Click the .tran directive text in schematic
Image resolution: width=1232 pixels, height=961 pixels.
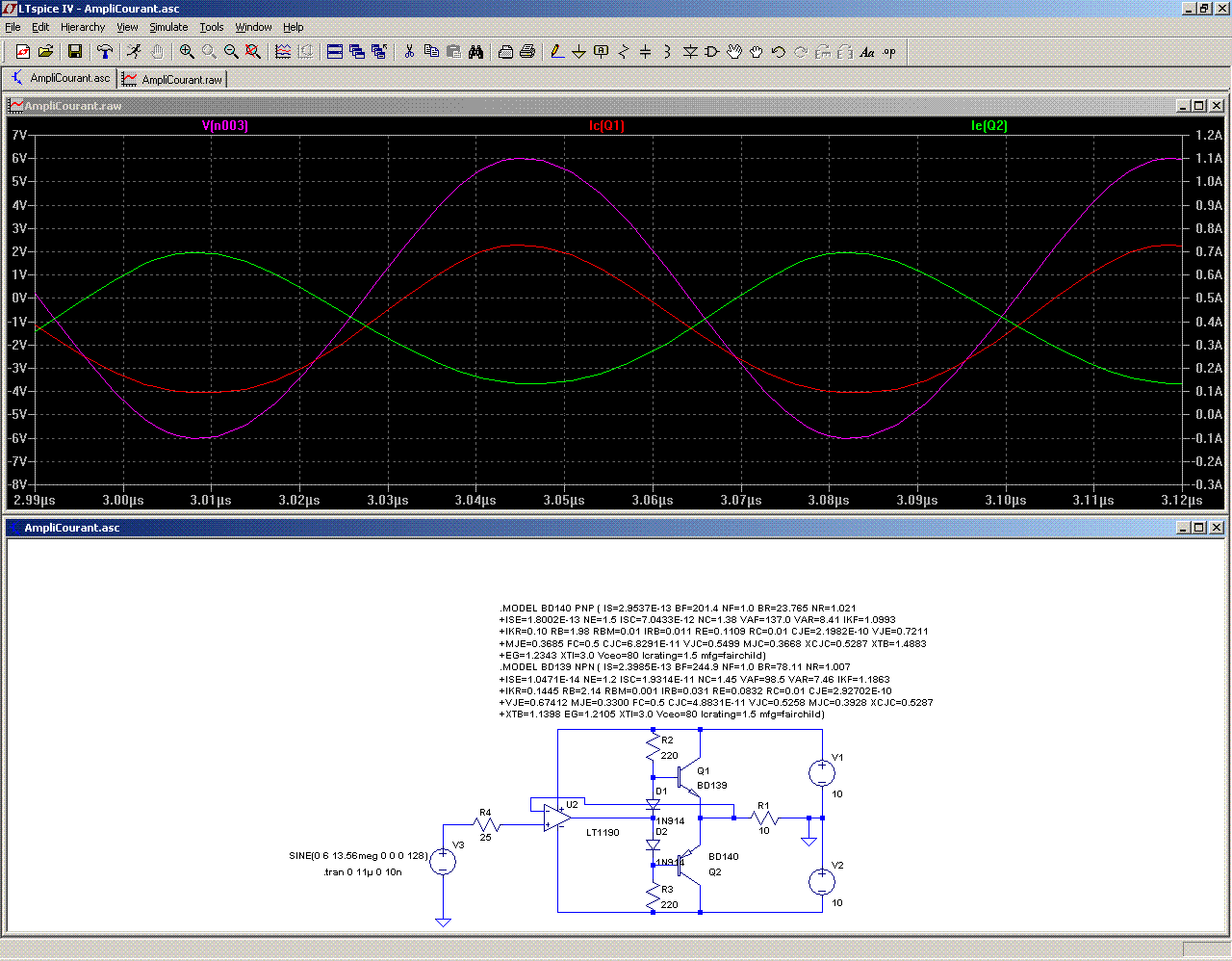[363, 872]
